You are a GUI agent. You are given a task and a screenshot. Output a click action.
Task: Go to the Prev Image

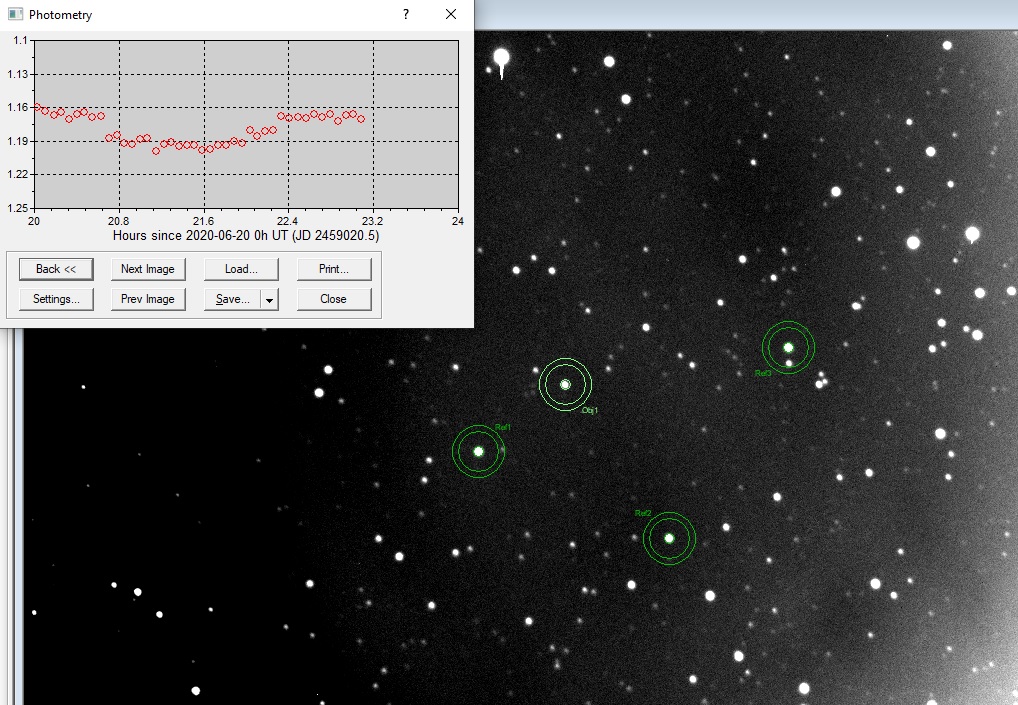pos(148,299)
